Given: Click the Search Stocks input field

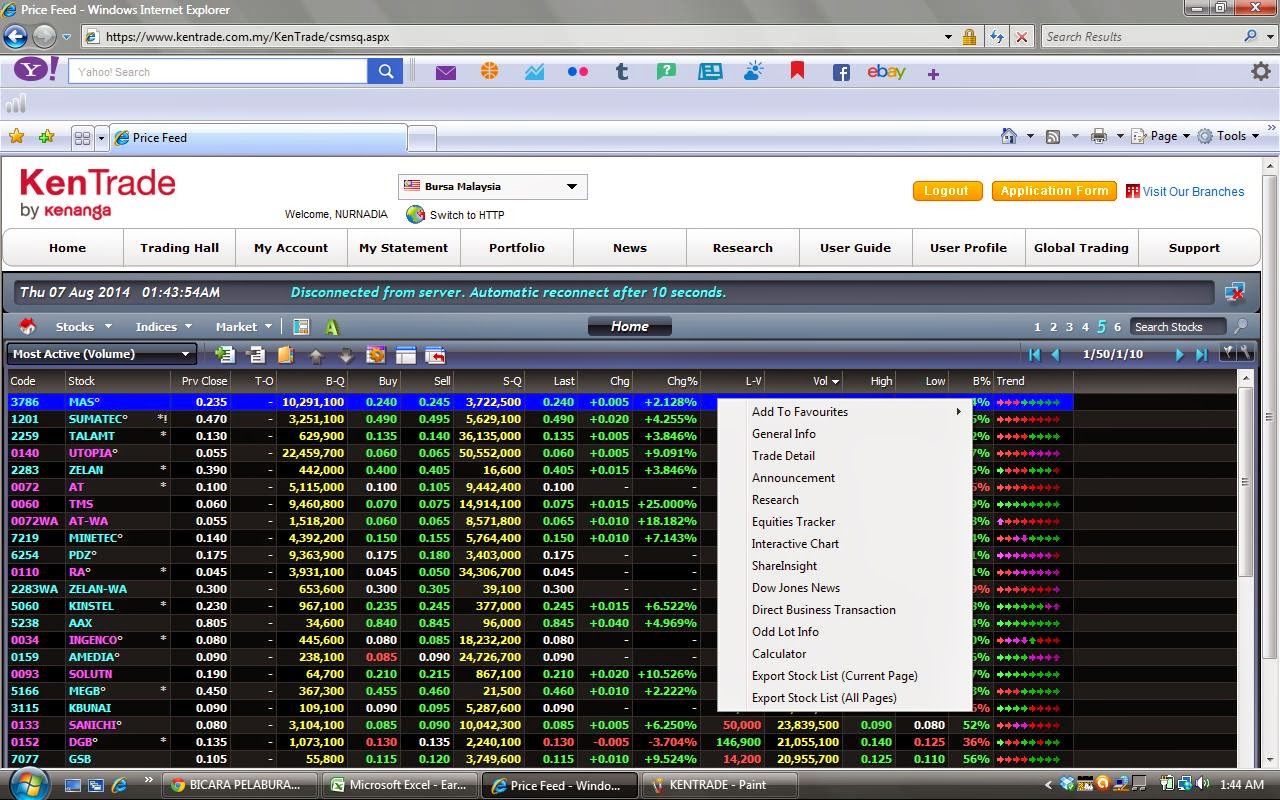Looking at the screenshot, I should point(1178,326).
